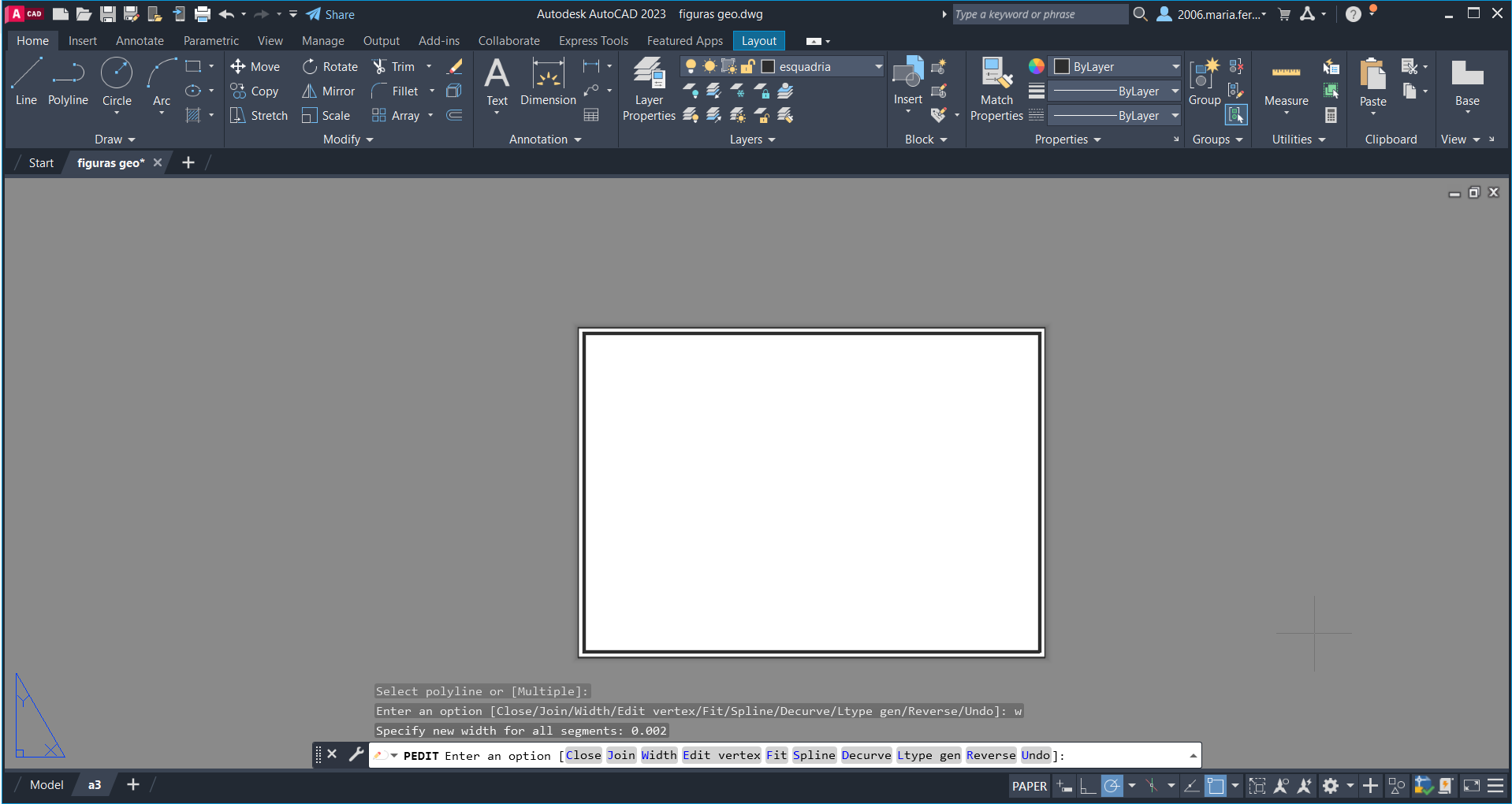Expand the Annotation panel
The image size is (1512, 804).
click(x=546, y=140)
